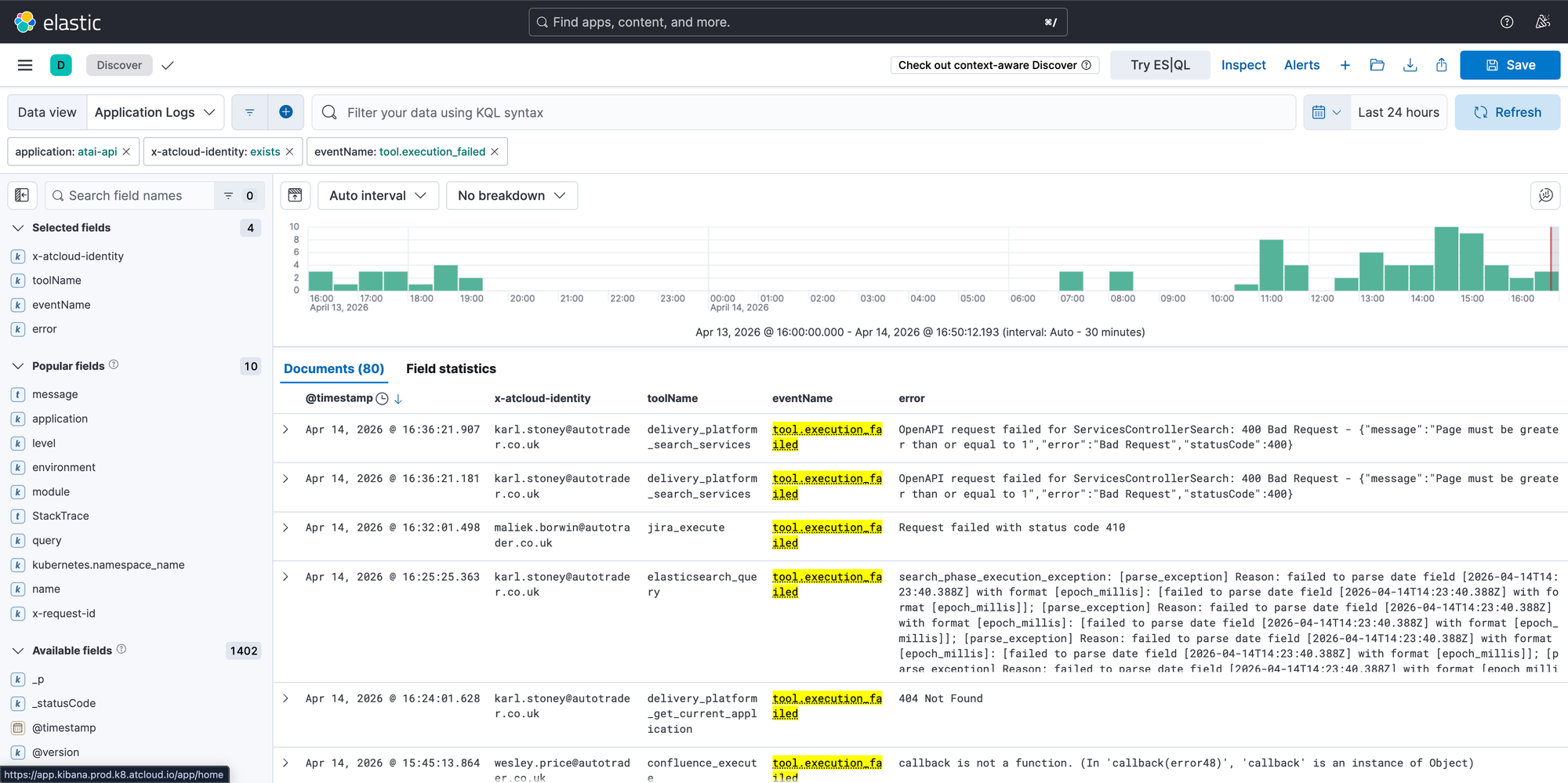
Task: Open the help icon in header
Action: coord(1506,22)
